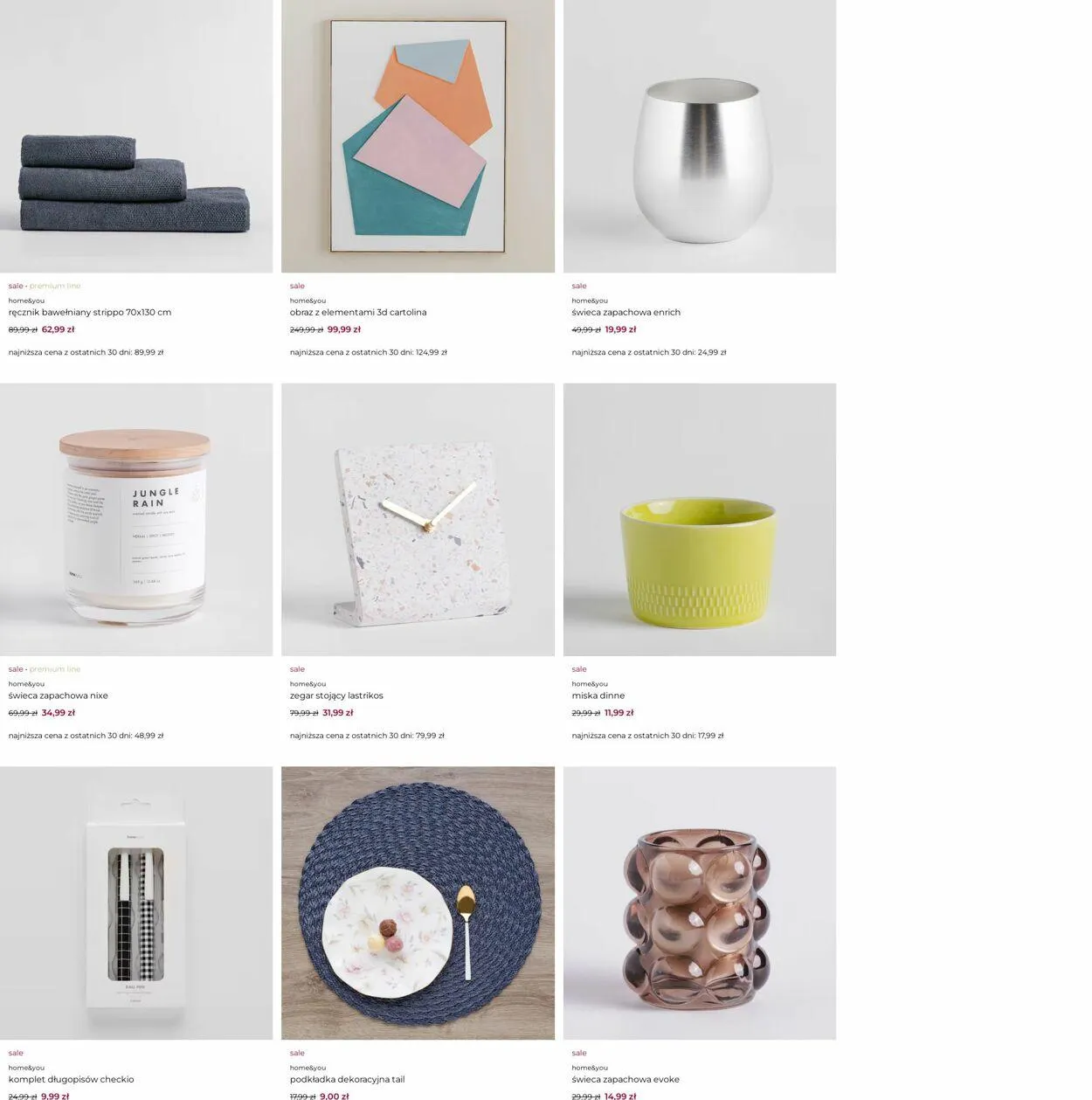This screenshot has height=1100, width=1092.
Task: Open the lime green dinne bowl image
Action: (x=700, y=520)
